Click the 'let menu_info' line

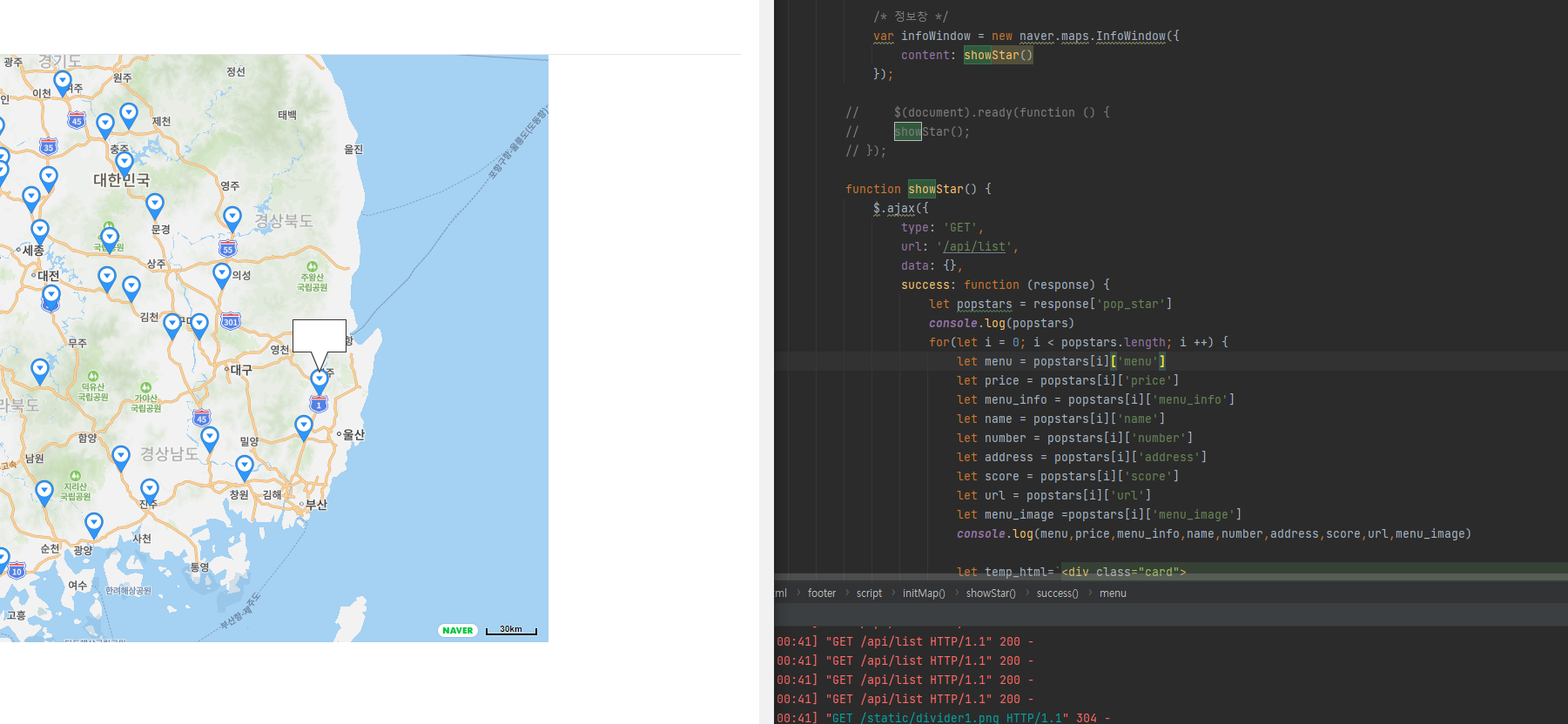pos(1096,400)
